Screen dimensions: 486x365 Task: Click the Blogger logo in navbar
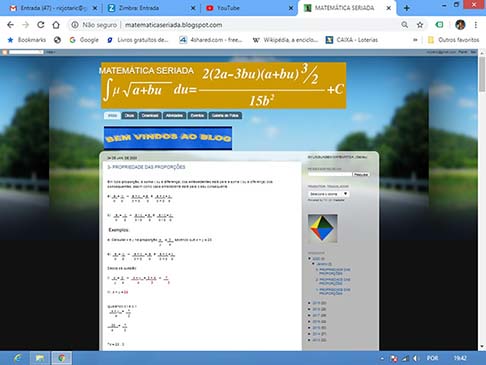(x=5, y=52)
